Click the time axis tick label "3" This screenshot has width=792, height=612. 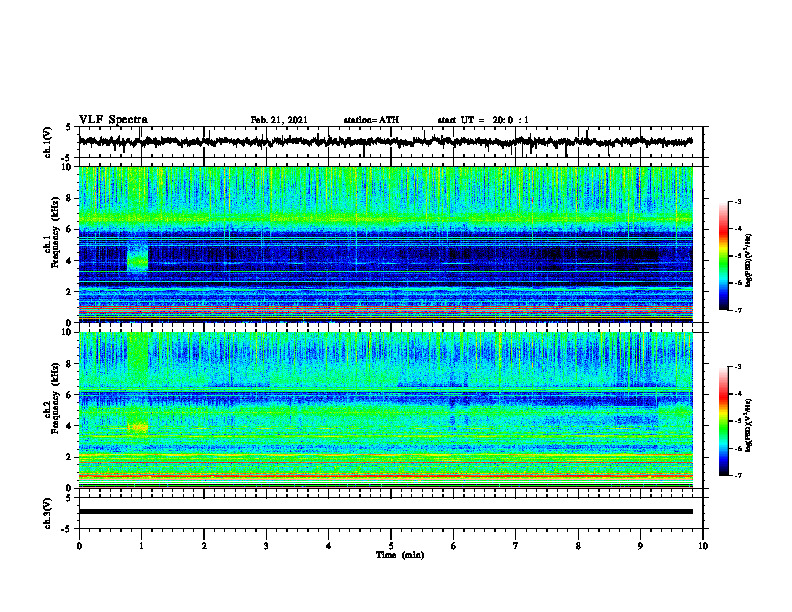point(266,546)
